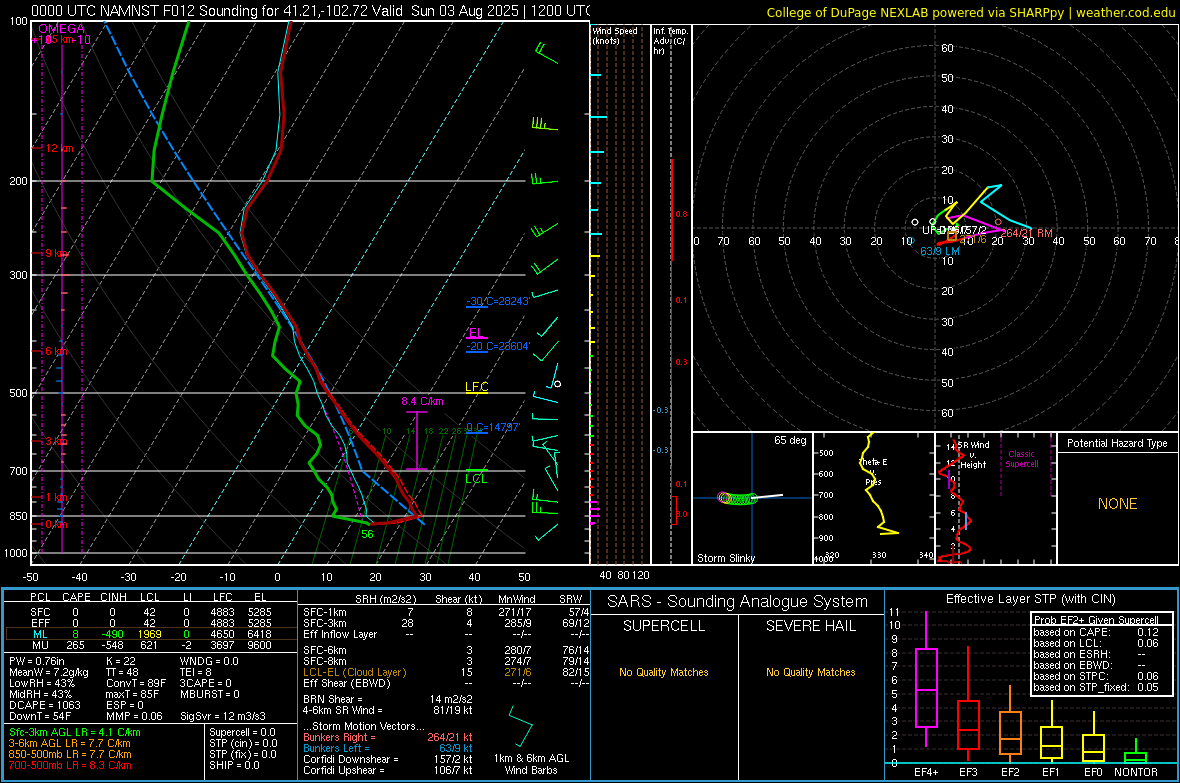Click the SHIP = 0.0 index
This screenshot has width=1180, height=783.
click(234, 765)
